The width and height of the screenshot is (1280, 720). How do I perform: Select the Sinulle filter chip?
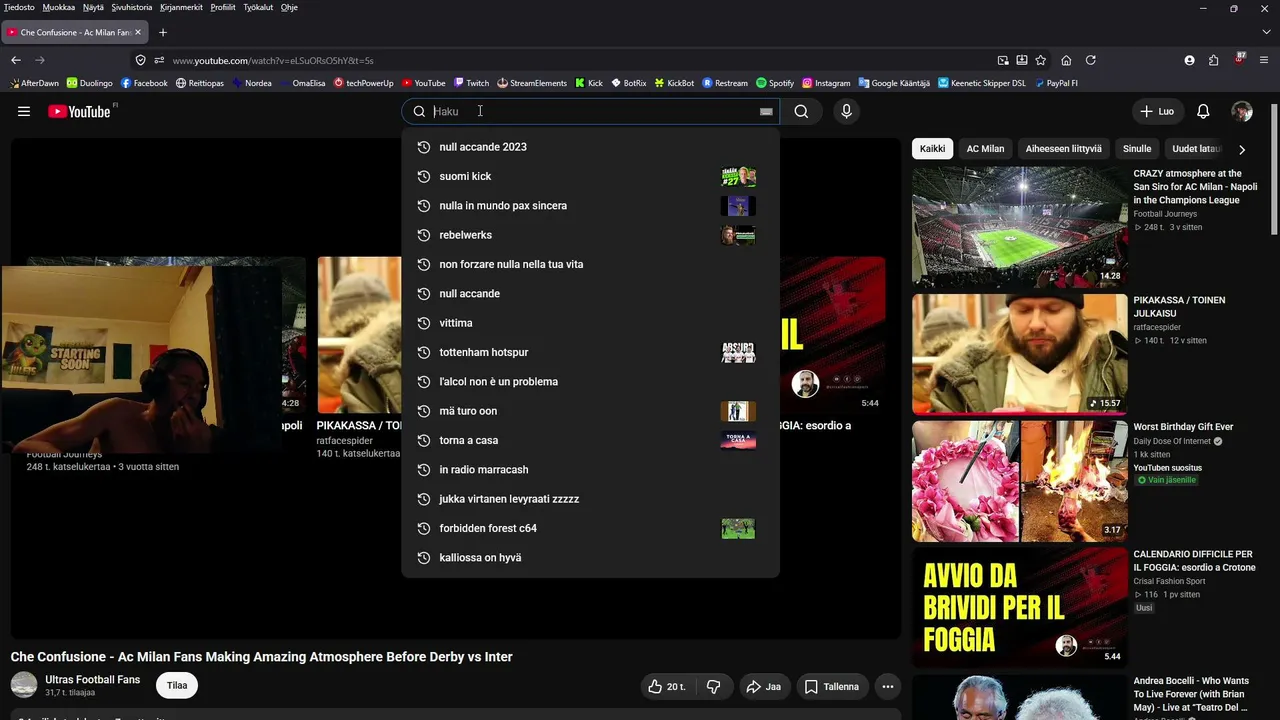click(x=1137, y=149)
